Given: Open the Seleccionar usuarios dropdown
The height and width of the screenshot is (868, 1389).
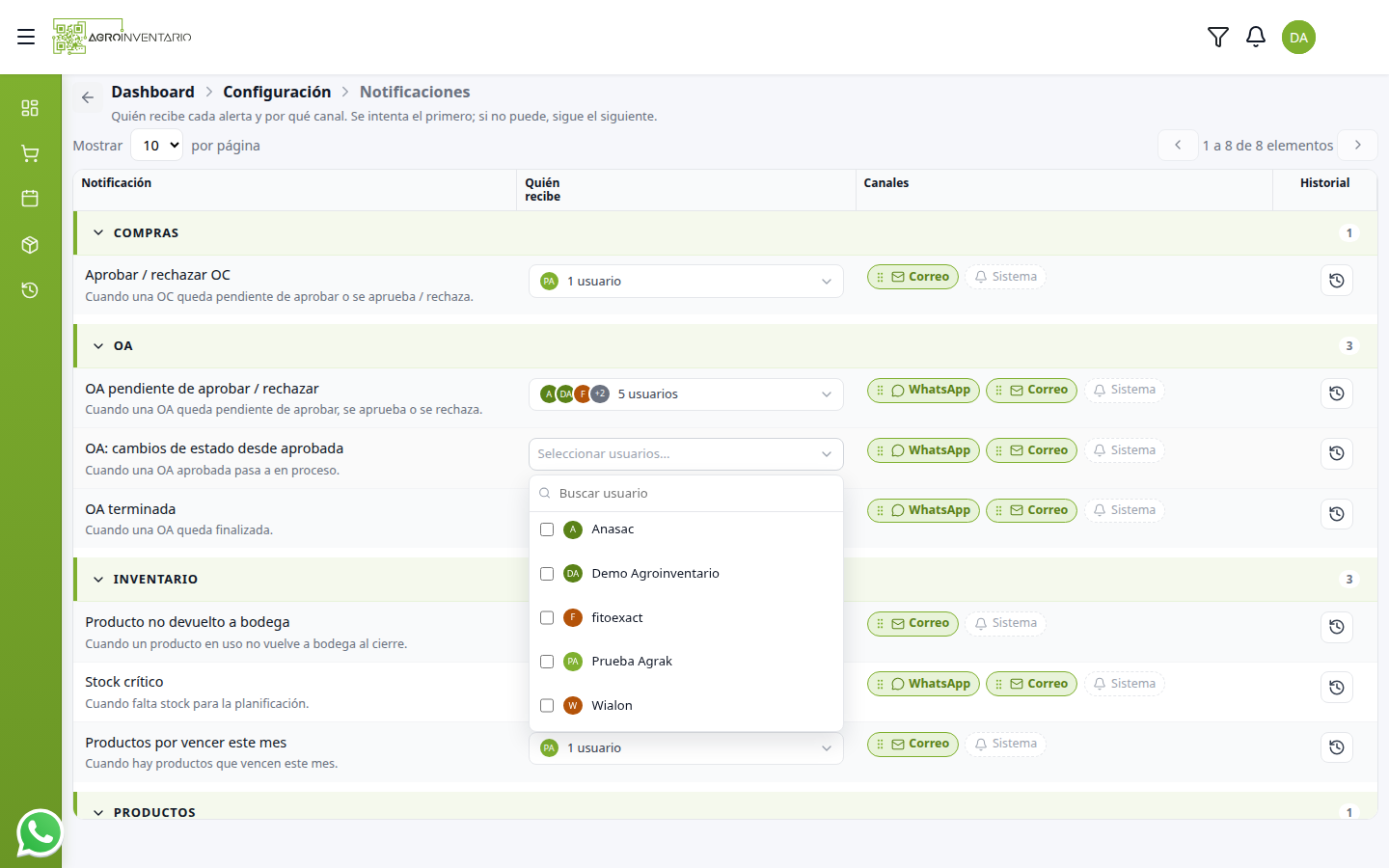Looking at the screenshot, I should coord(686,454).
